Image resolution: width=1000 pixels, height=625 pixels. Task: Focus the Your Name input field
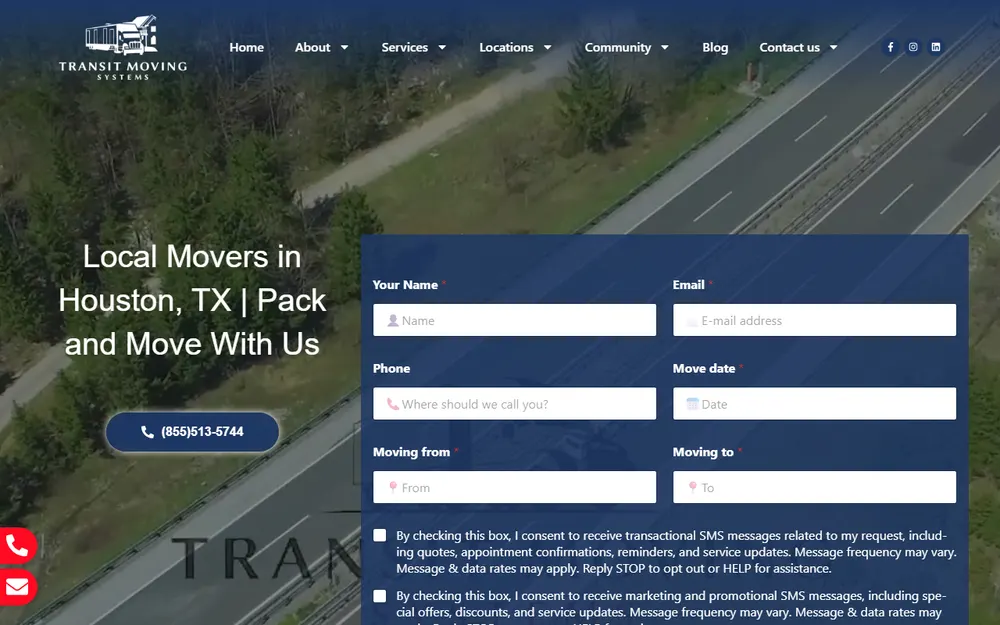click(515, 320)
